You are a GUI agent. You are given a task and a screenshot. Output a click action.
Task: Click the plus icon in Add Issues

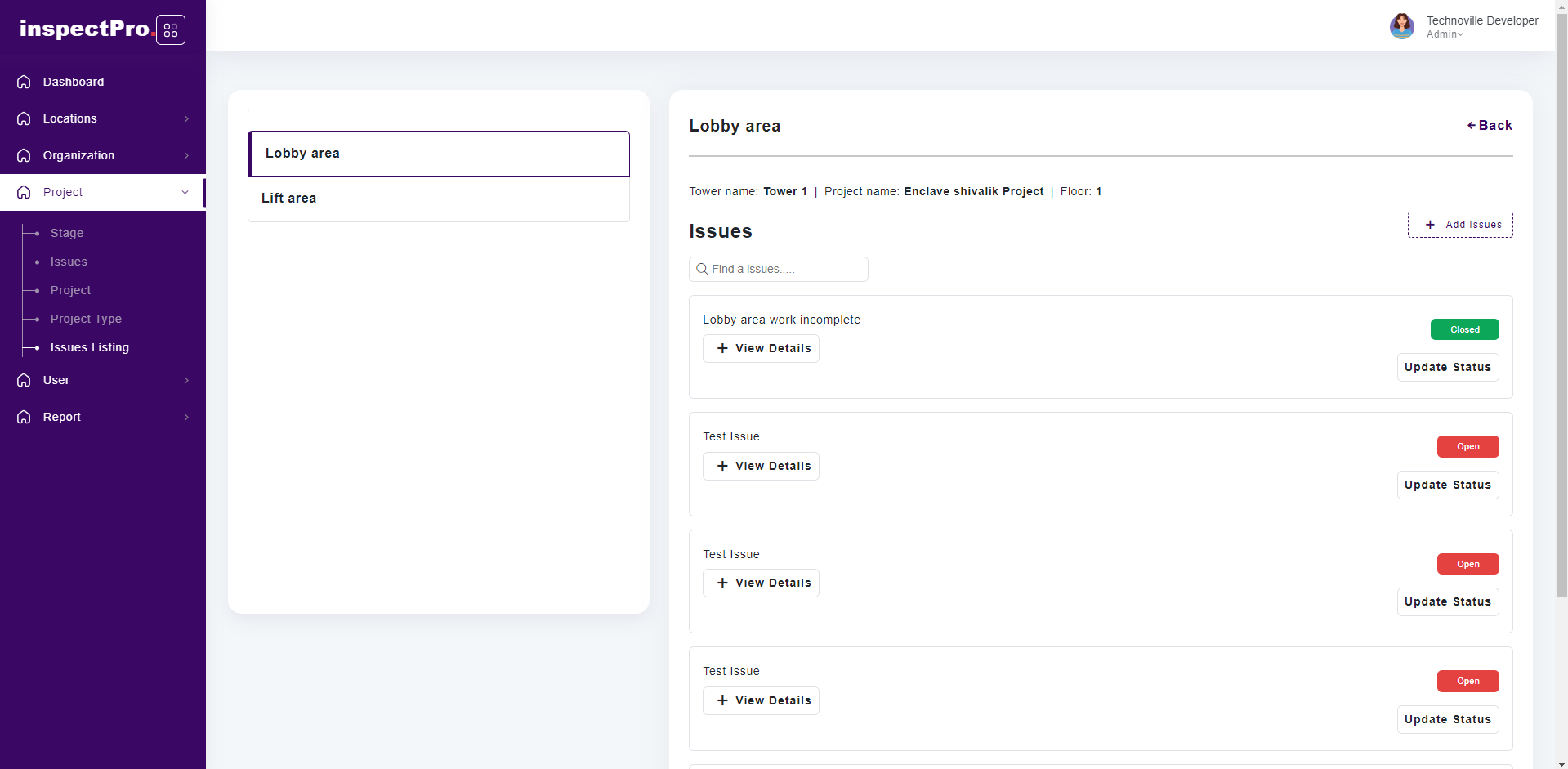pos(1430,225)
